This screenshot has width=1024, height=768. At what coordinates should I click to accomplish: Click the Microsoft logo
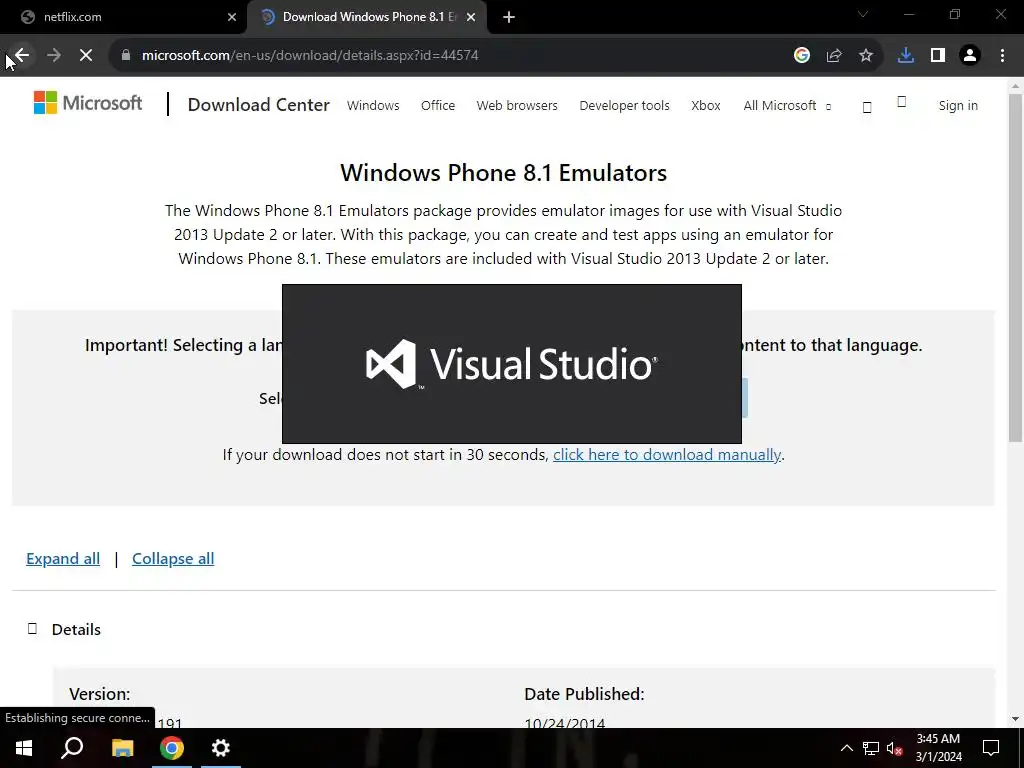[88, 103]
